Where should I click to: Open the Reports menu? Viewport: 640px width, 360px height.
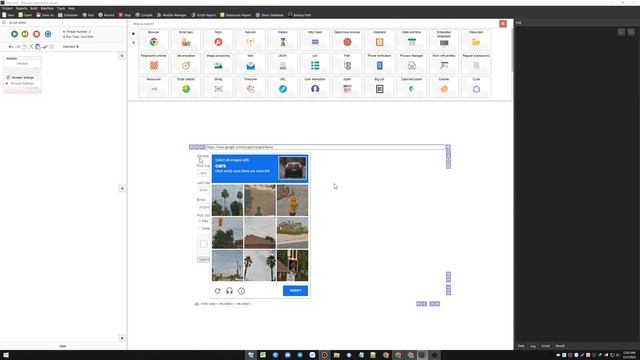click(21, 8)
